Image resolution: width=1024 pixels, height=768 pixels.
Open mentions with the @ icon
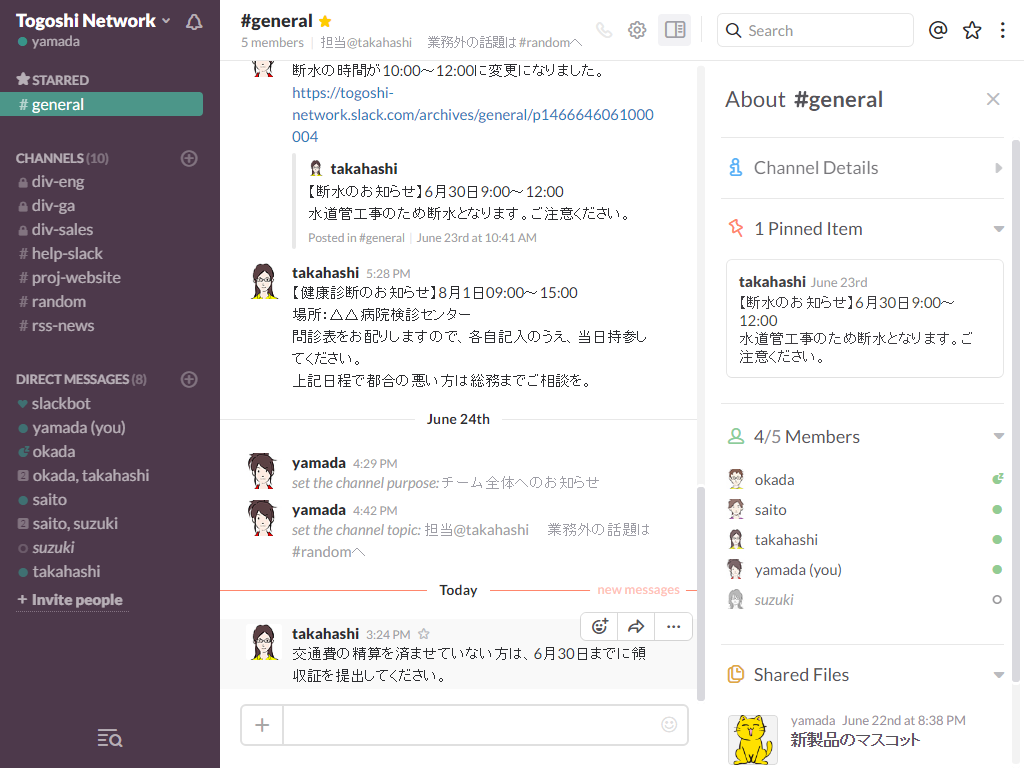pos(938,30)
